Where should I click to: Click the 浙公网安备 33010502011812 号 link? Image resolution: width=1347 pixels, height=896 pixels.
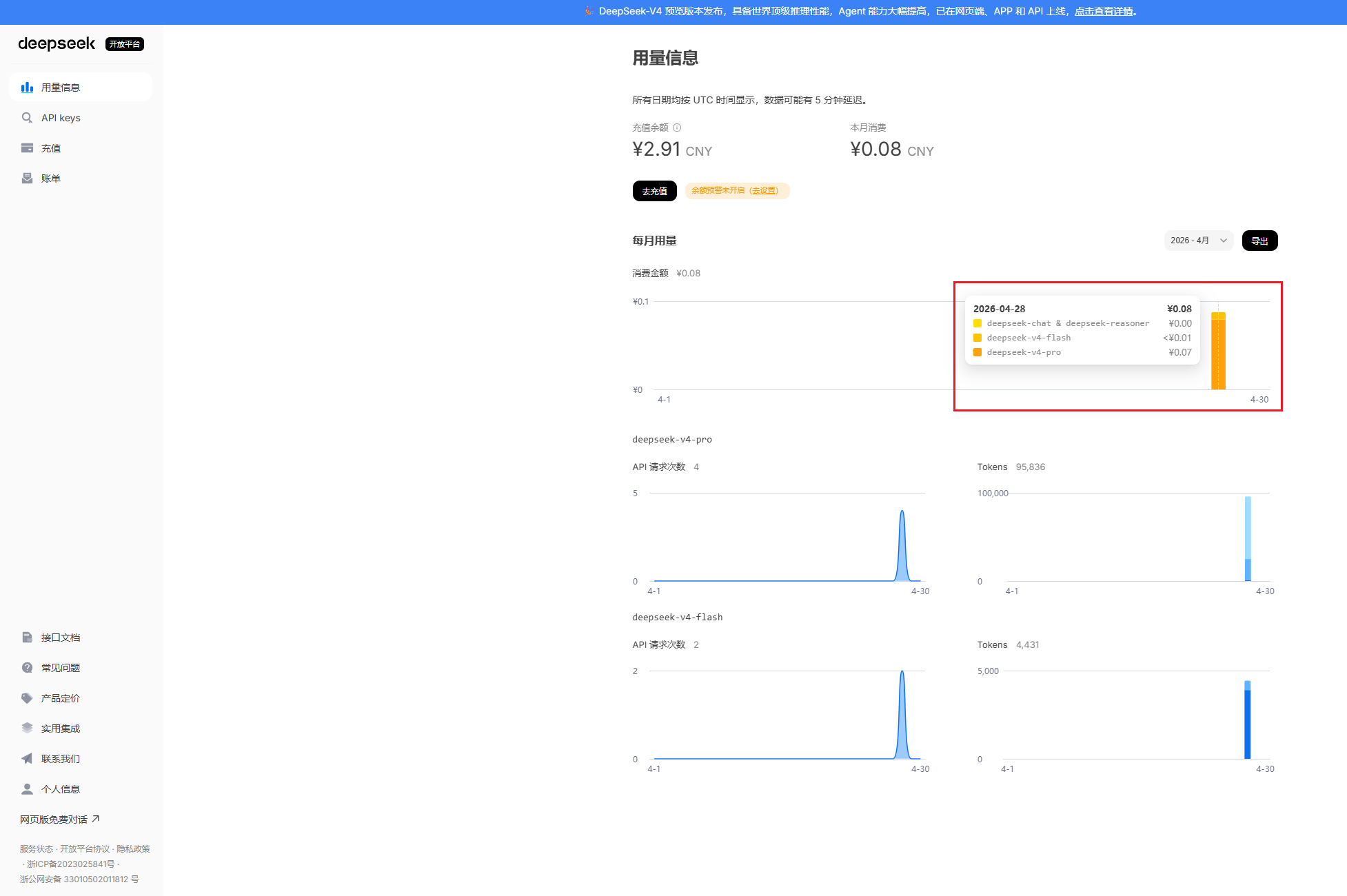pyautogui.click(x=79, y=879)
